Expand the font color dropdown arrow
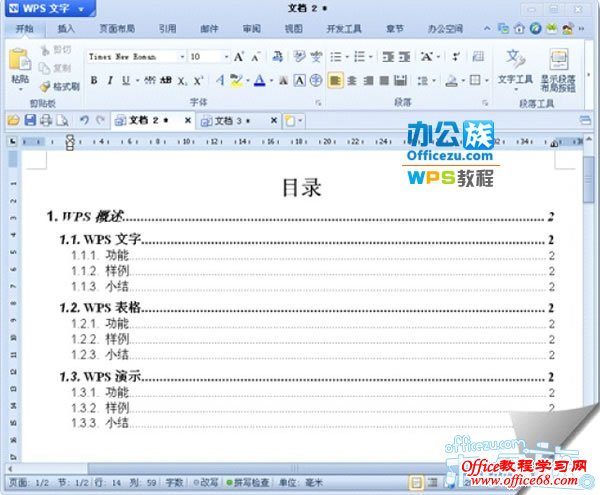 click(271, 81)
